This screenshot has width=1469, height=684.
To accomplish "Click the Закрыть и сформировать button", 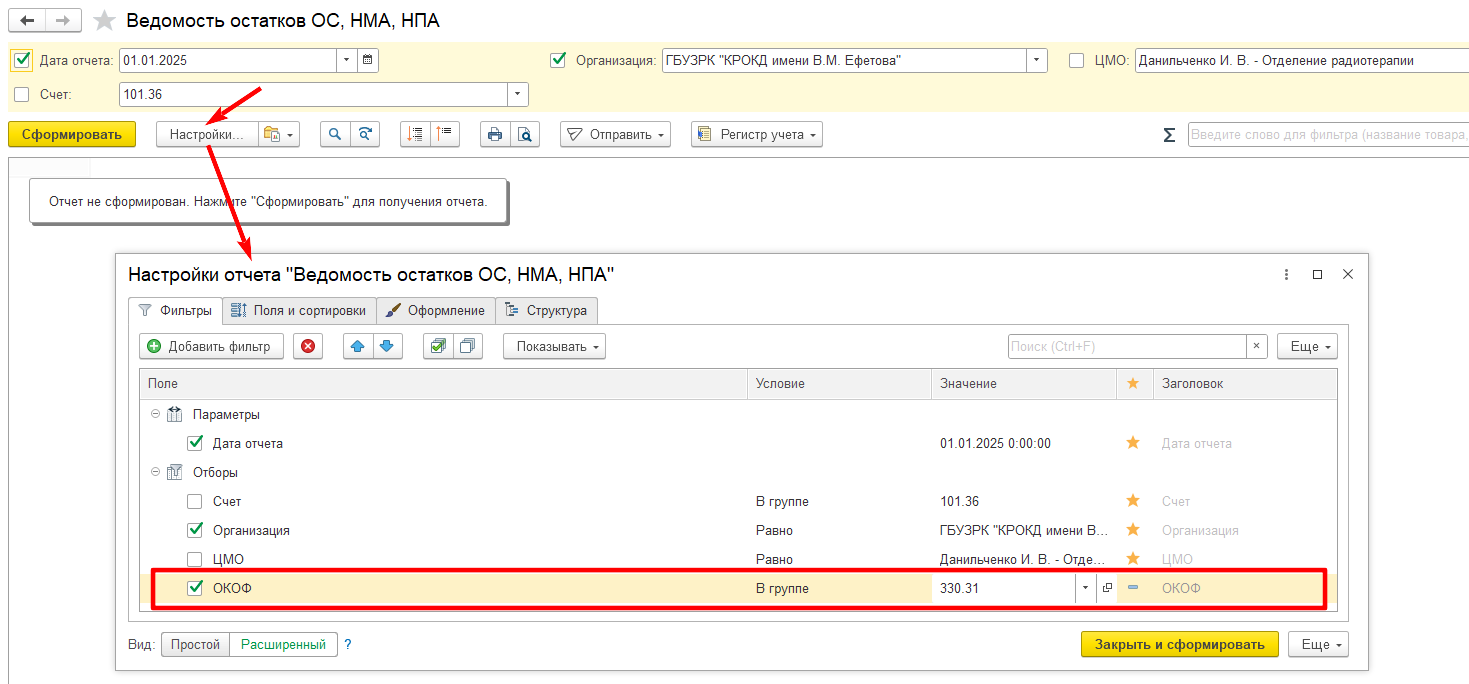I will tap(1179, 644).
